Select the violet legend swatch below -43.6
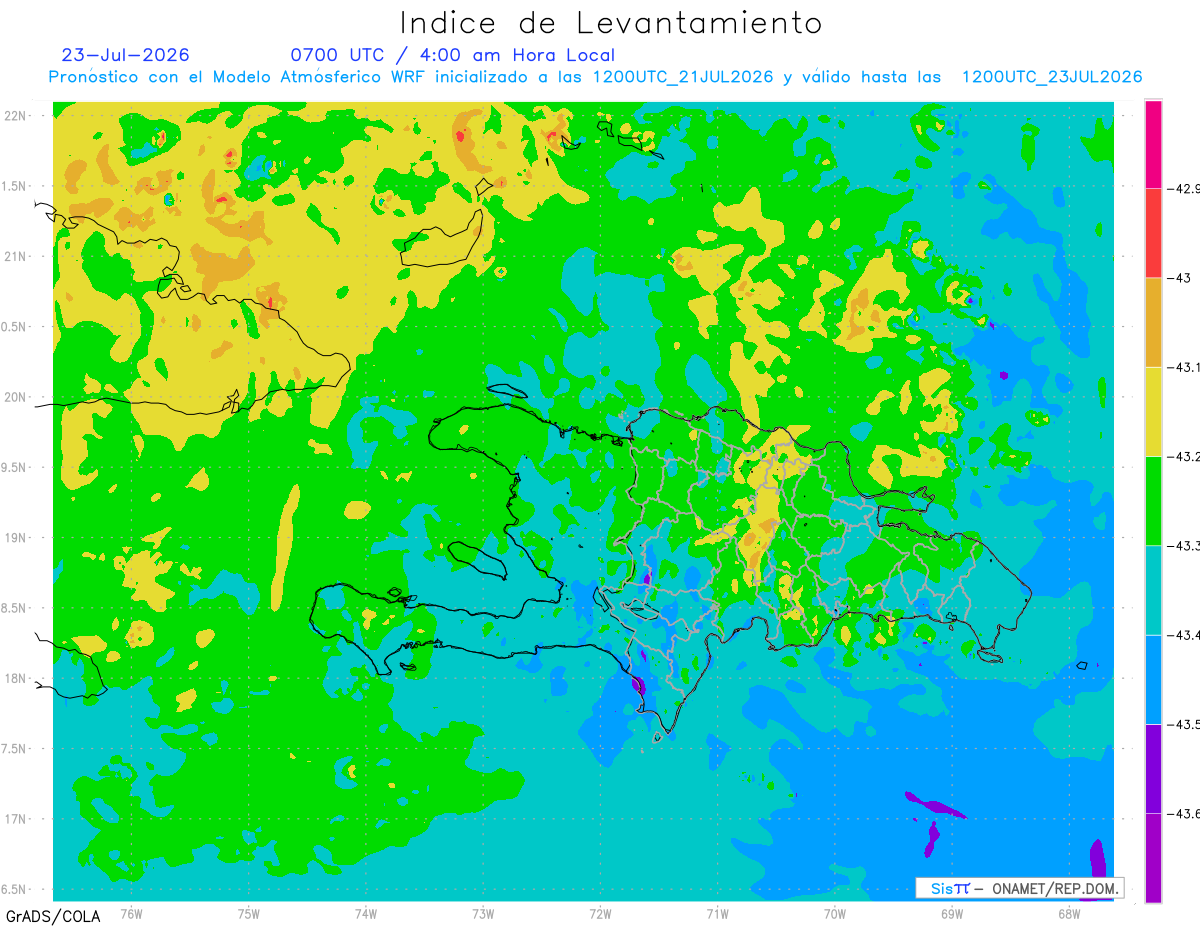Image resolution: width=1200 pixels, height=927 pixels. [1153, 857]
